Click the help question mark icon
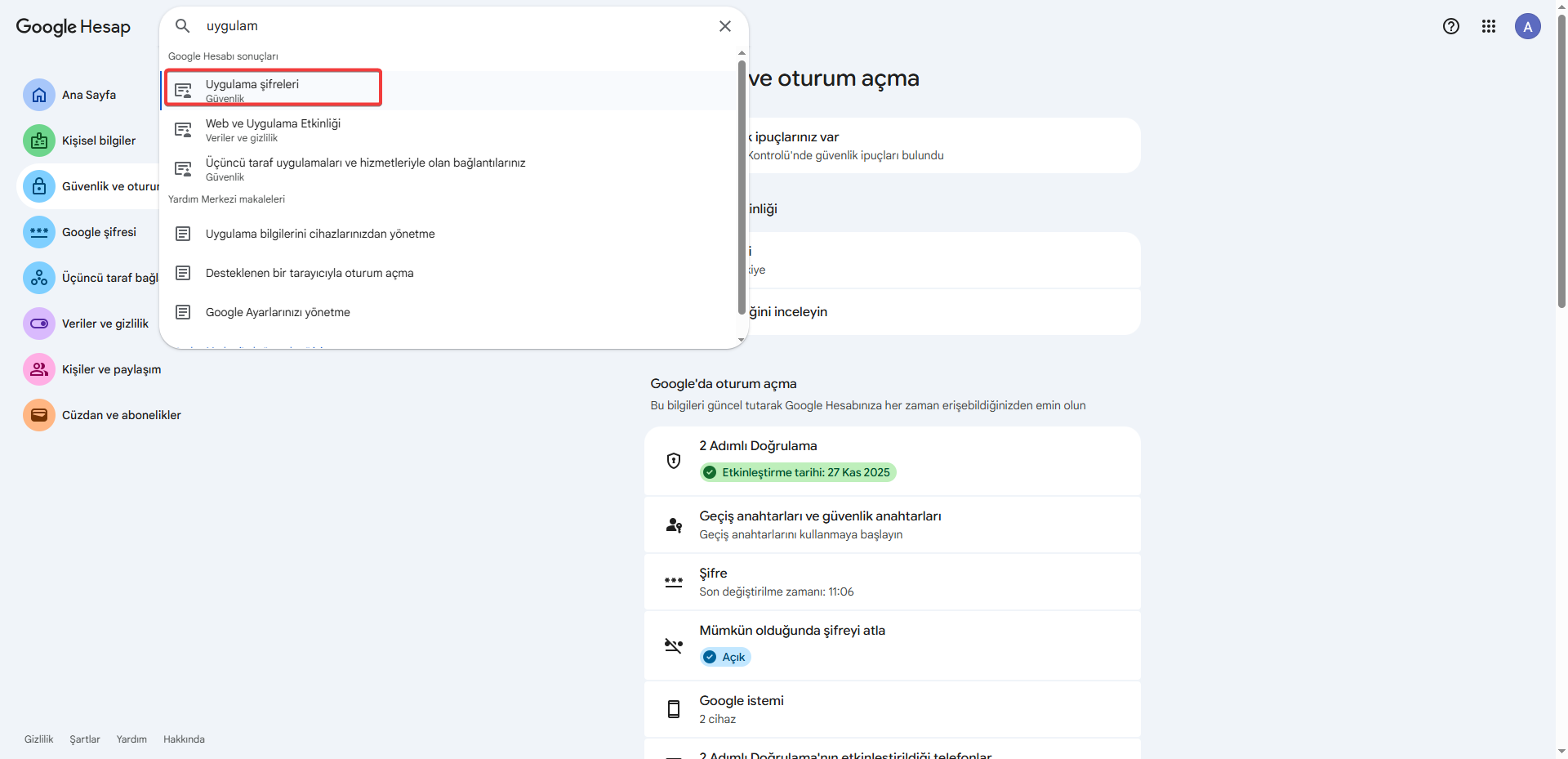1568x759 pixels. [x=1451, y=26]
